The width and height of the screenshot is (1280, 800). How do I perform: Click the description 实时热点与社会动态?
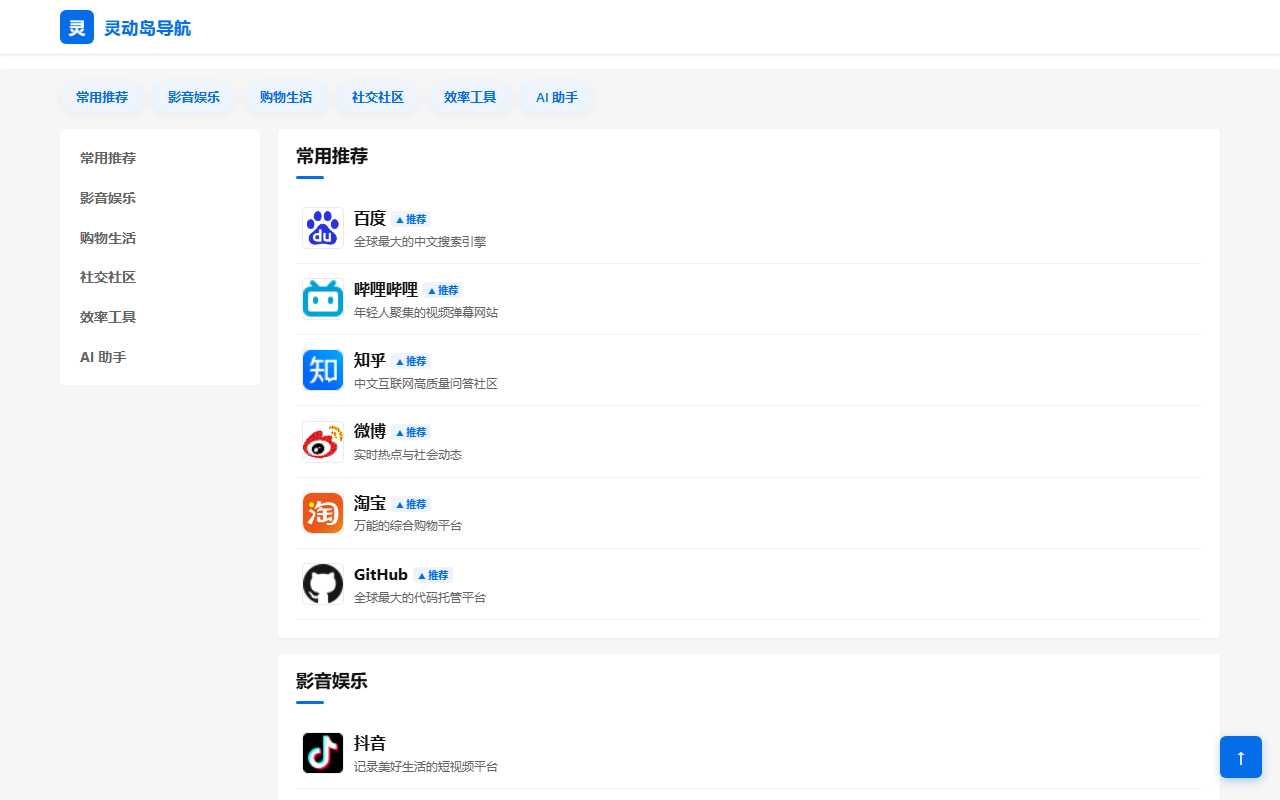coord(408,454)
